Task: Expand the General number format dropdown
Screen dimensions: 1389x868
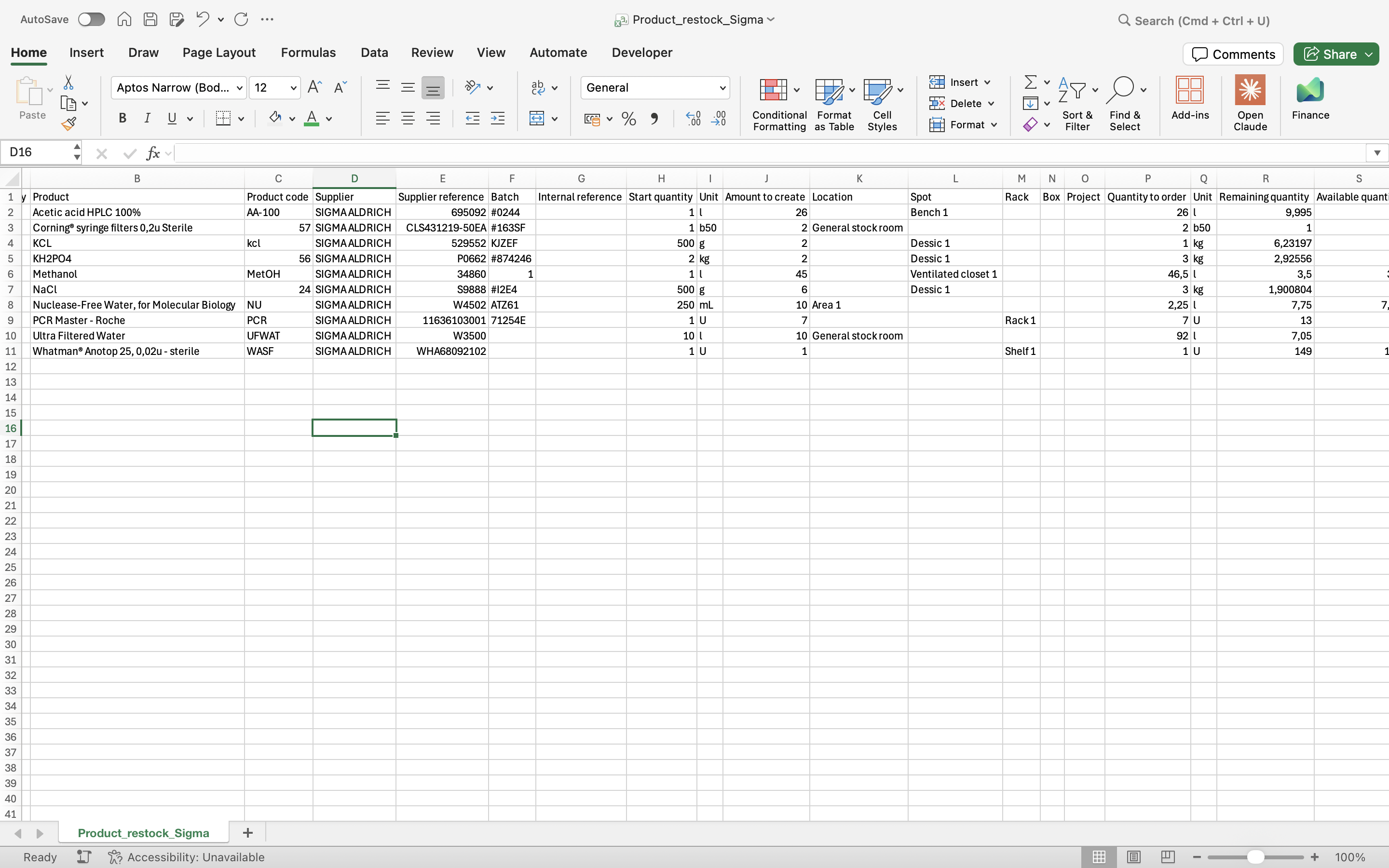Action: (722, 88)
